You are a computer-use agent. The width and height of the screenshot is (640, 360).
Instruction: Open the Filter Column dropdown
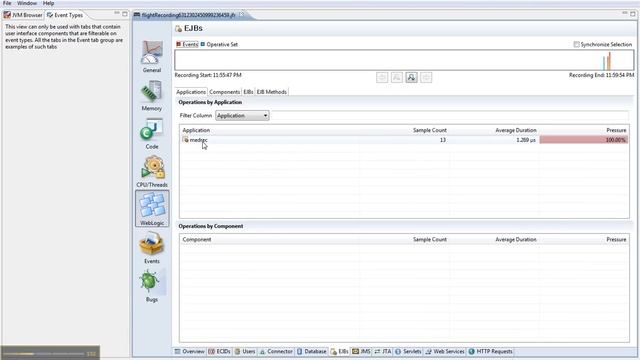coord(242,116)
